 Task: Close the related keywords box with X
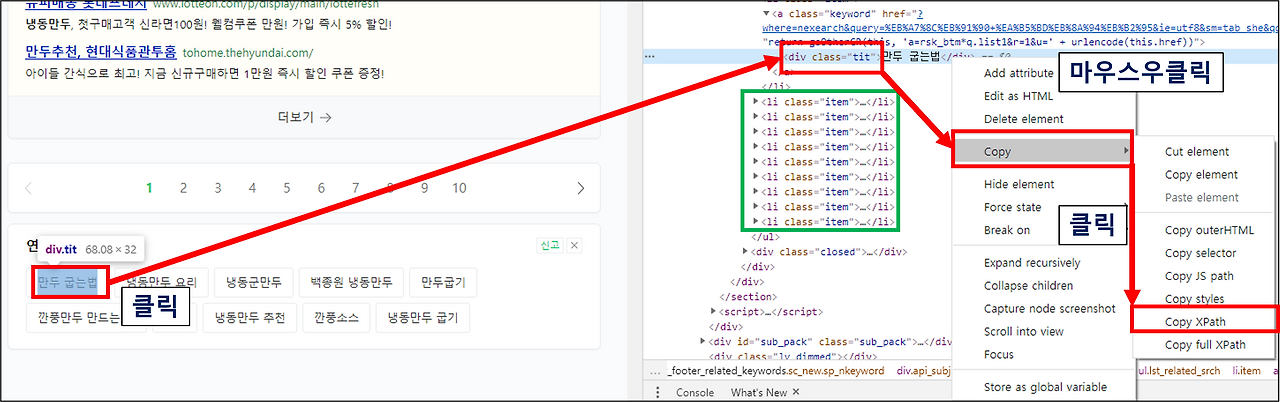pos(574,246)
